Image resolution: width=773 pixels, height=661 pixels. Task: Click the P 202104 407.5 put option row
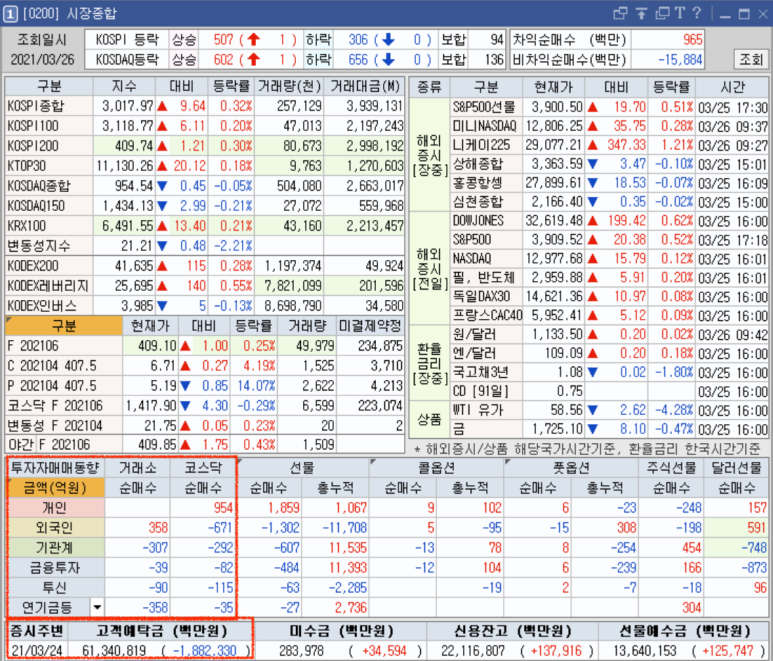[x=205, y=385]
